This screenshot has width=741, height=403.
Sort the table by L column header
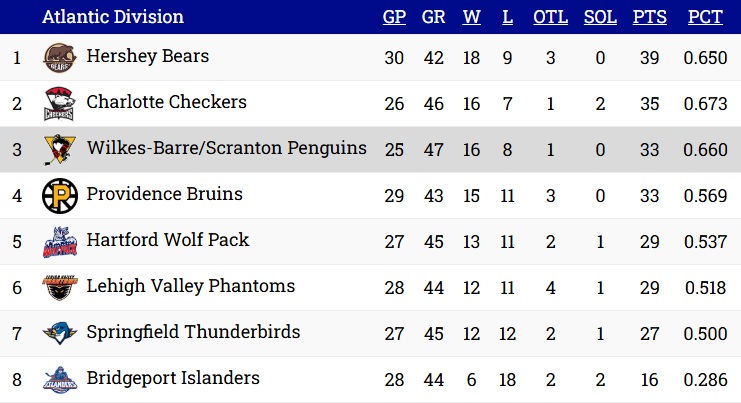[x=507, y=17]
